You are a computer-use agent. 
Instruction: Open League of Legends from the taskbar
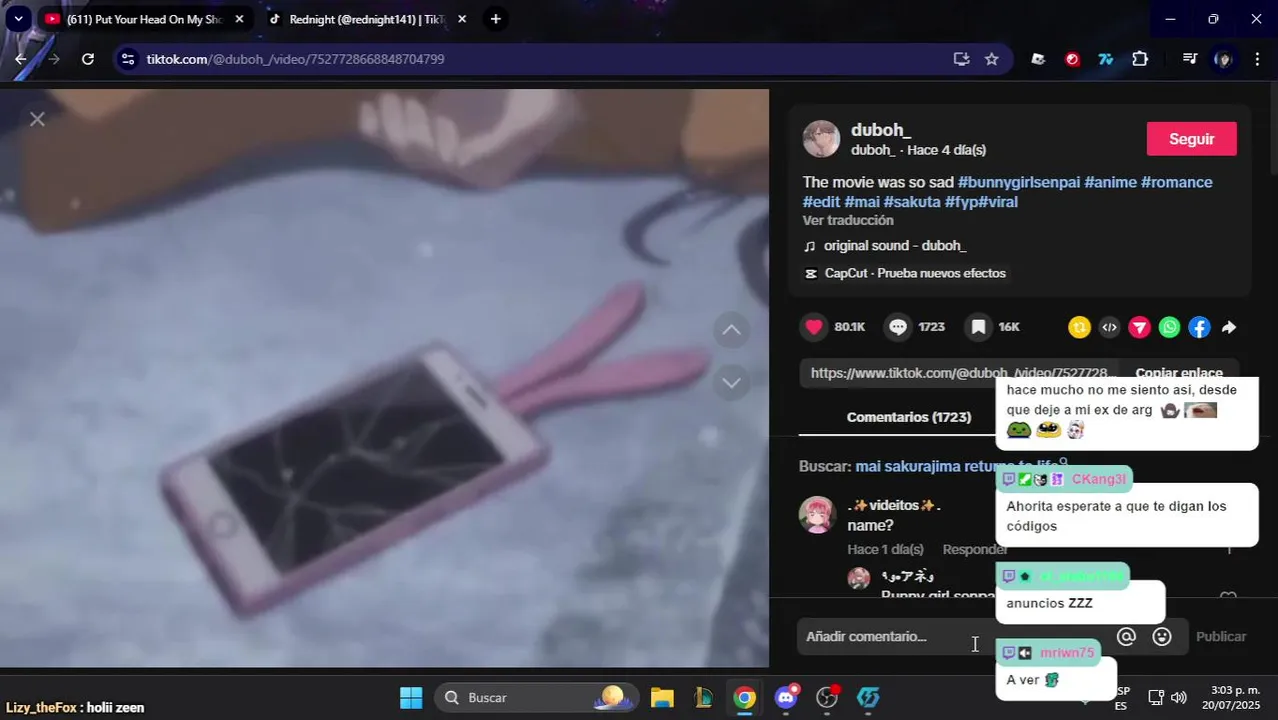pyautogui.click(x=703, y=697)
